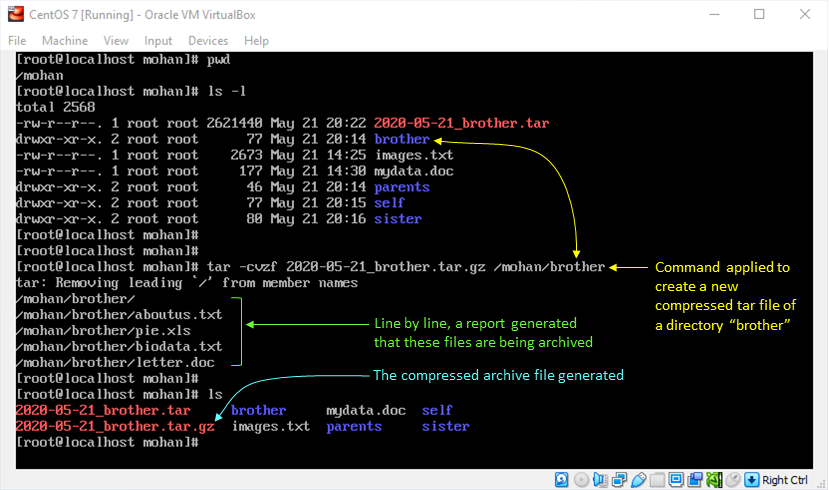Open the Devices menu

coord(208,41)
